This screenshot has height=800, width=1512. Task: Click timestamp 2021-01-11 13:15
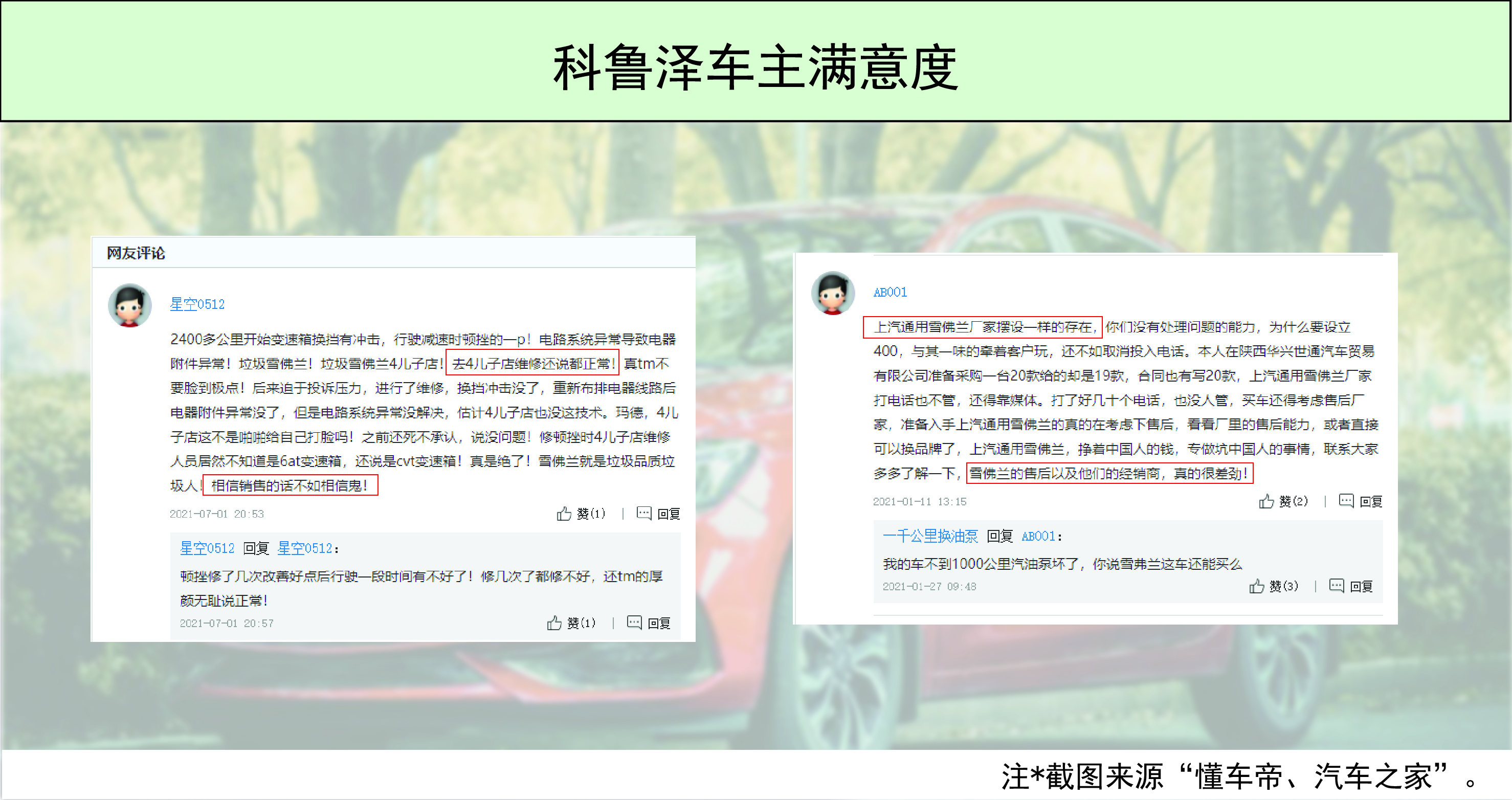(919, 502)
